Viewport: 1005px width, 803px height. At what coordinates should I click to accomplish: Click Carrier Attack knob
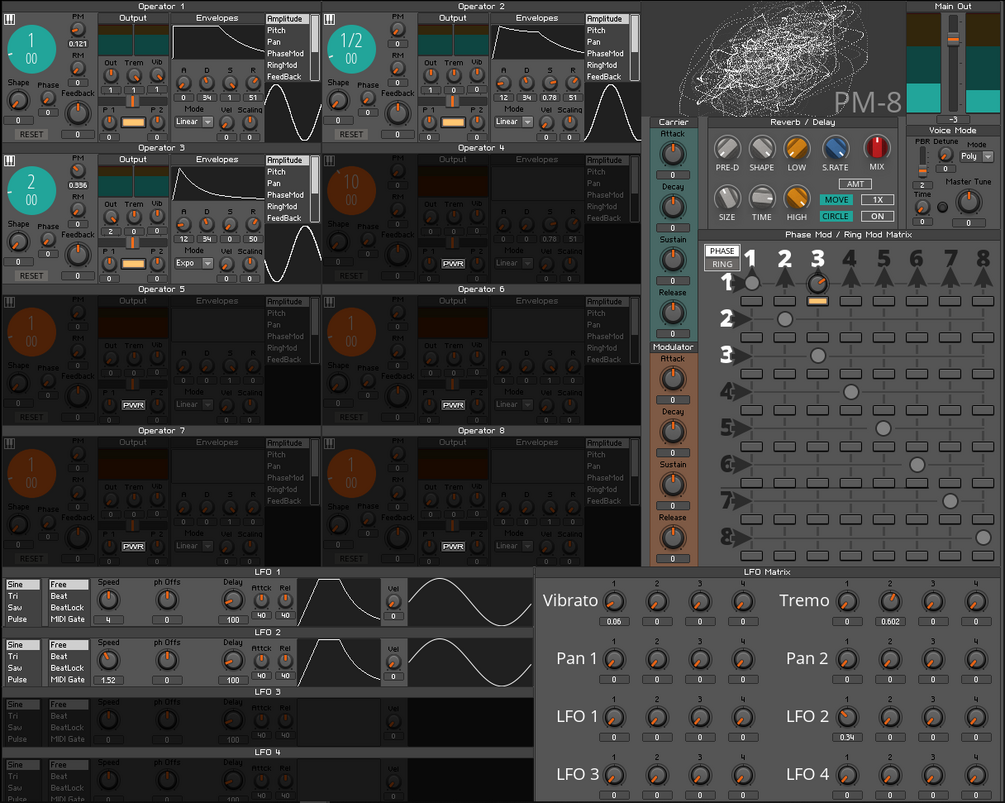672,154
